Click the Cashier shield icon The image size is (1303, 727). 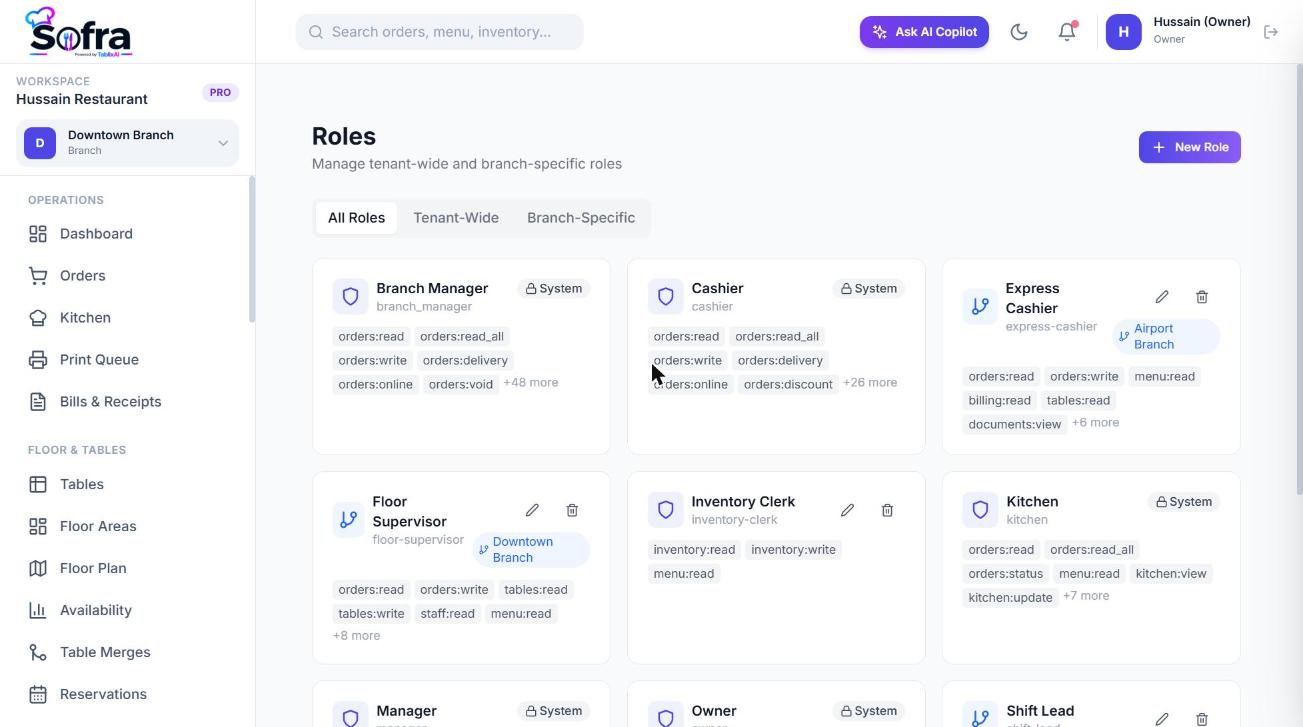[x=665, y=296]
